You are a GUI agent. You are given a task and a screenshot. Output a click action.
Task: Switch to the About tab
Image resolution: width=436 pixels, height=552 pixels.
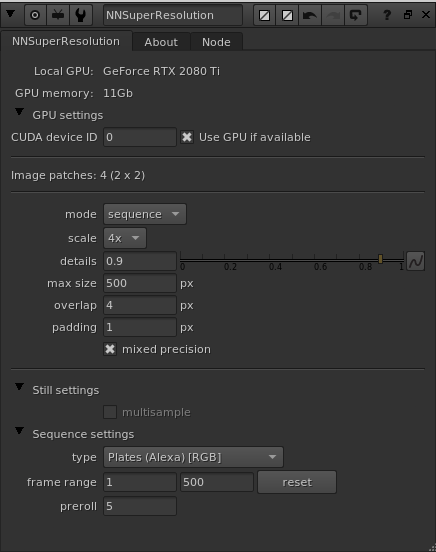tap(161, 42)
